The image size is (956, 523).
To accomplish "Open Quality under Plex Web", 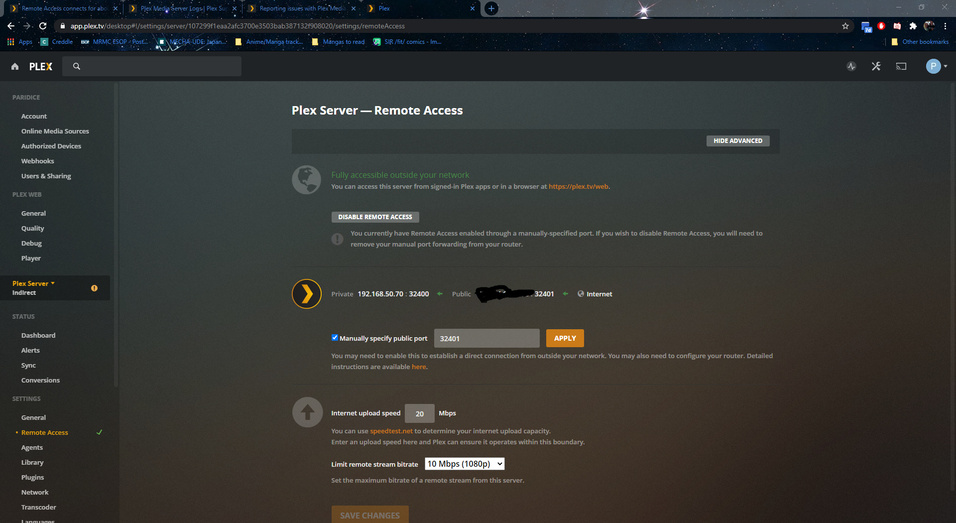I will 33,229.
